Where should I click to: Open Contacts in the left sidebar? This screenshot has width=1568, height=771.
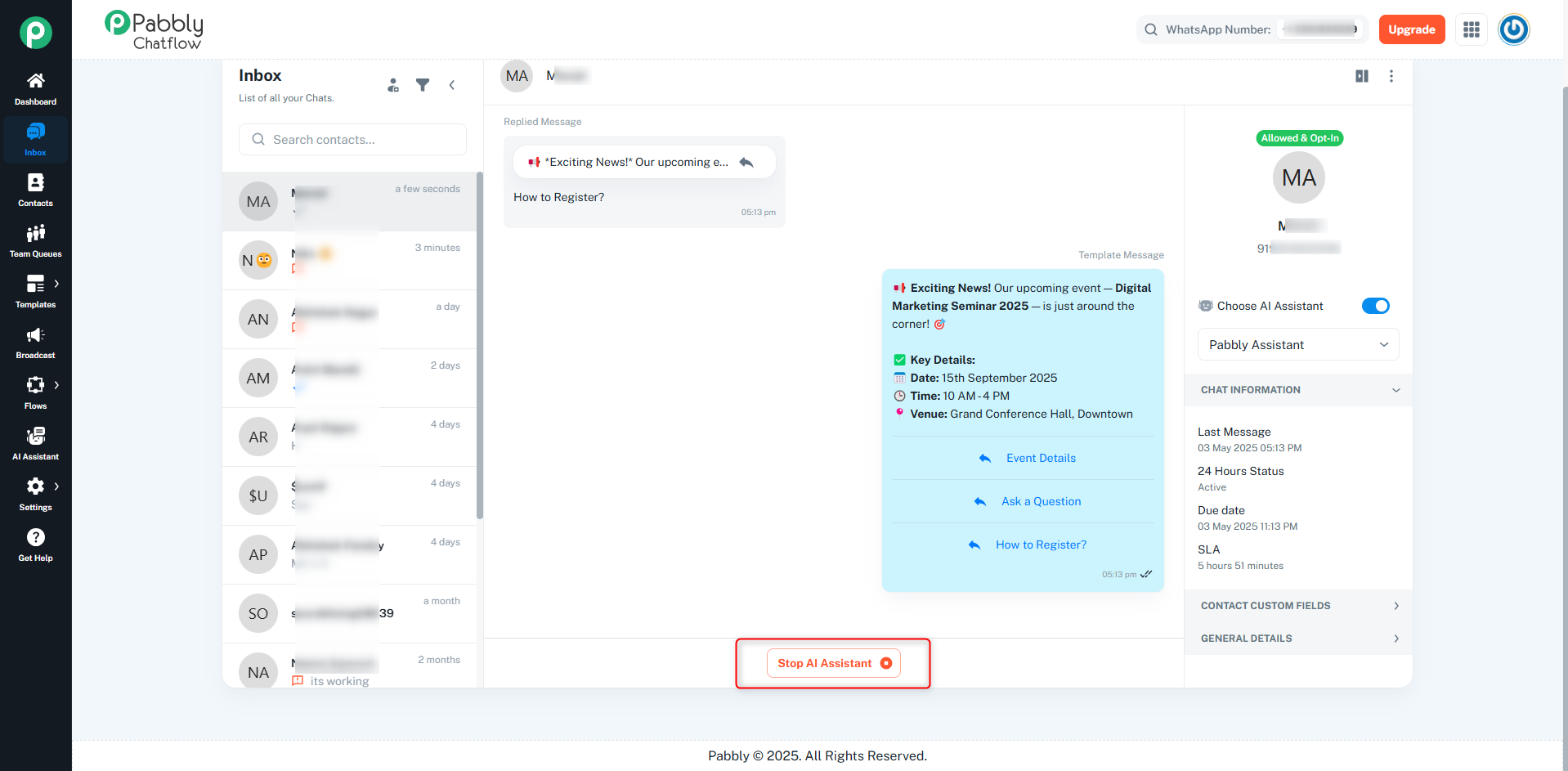pos(35,191)
